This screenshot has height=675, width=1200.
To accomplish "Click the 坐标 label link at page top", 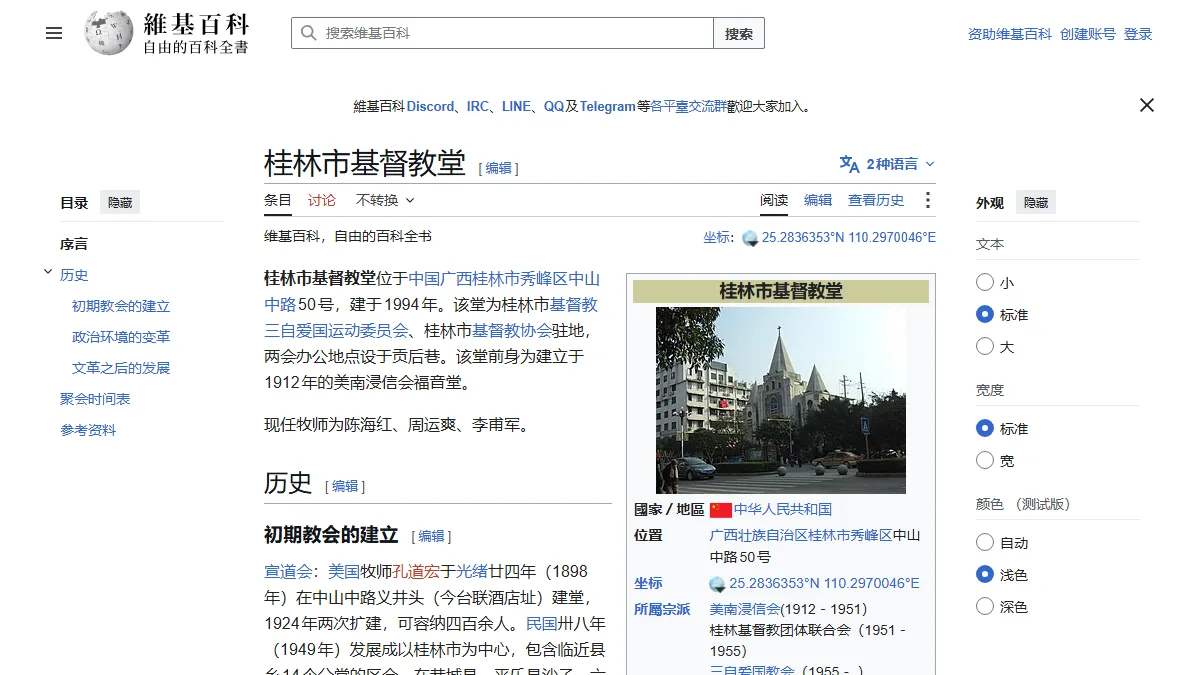I will coord(717,238).
